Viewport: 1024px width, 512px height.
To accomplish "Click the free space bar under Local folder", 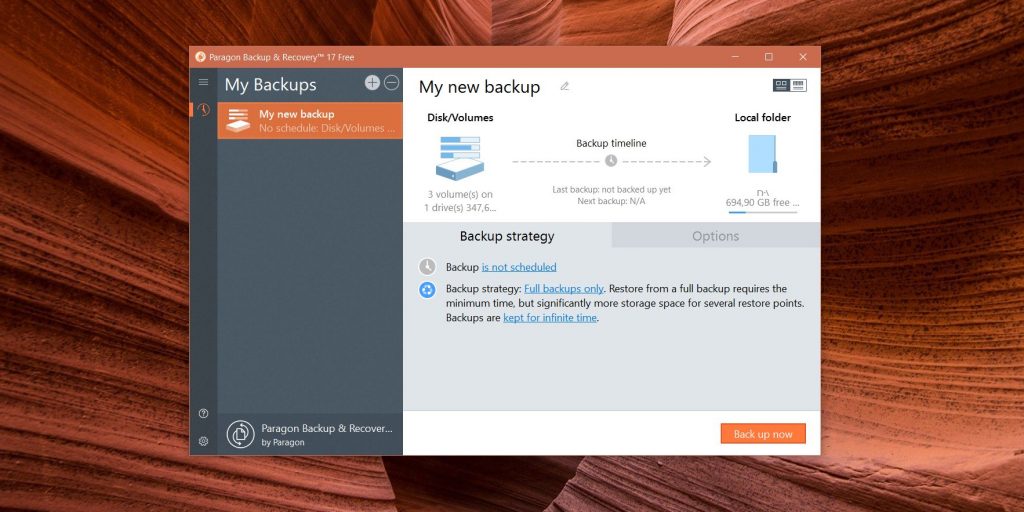I will tap(762, 212).
